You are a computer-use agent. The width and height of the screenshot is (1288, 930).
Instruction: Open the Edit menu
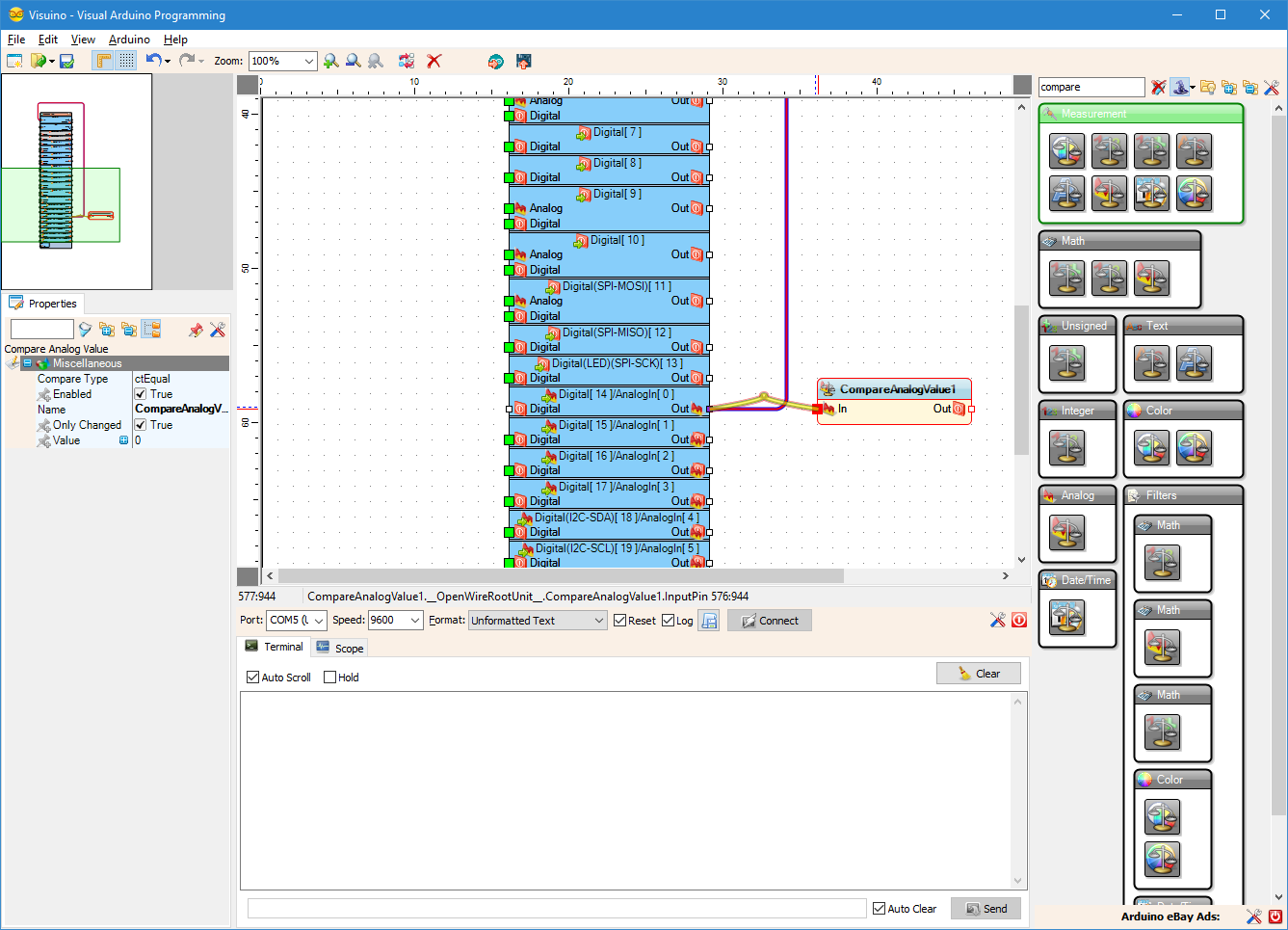pos(48,40)
